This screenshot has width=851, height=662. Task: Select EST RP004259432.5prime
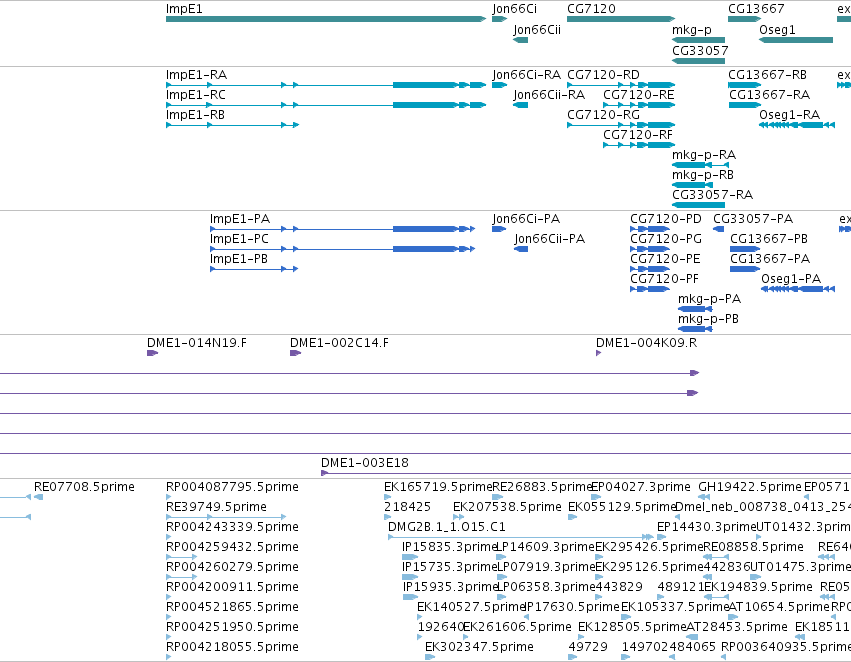[232, 548]
